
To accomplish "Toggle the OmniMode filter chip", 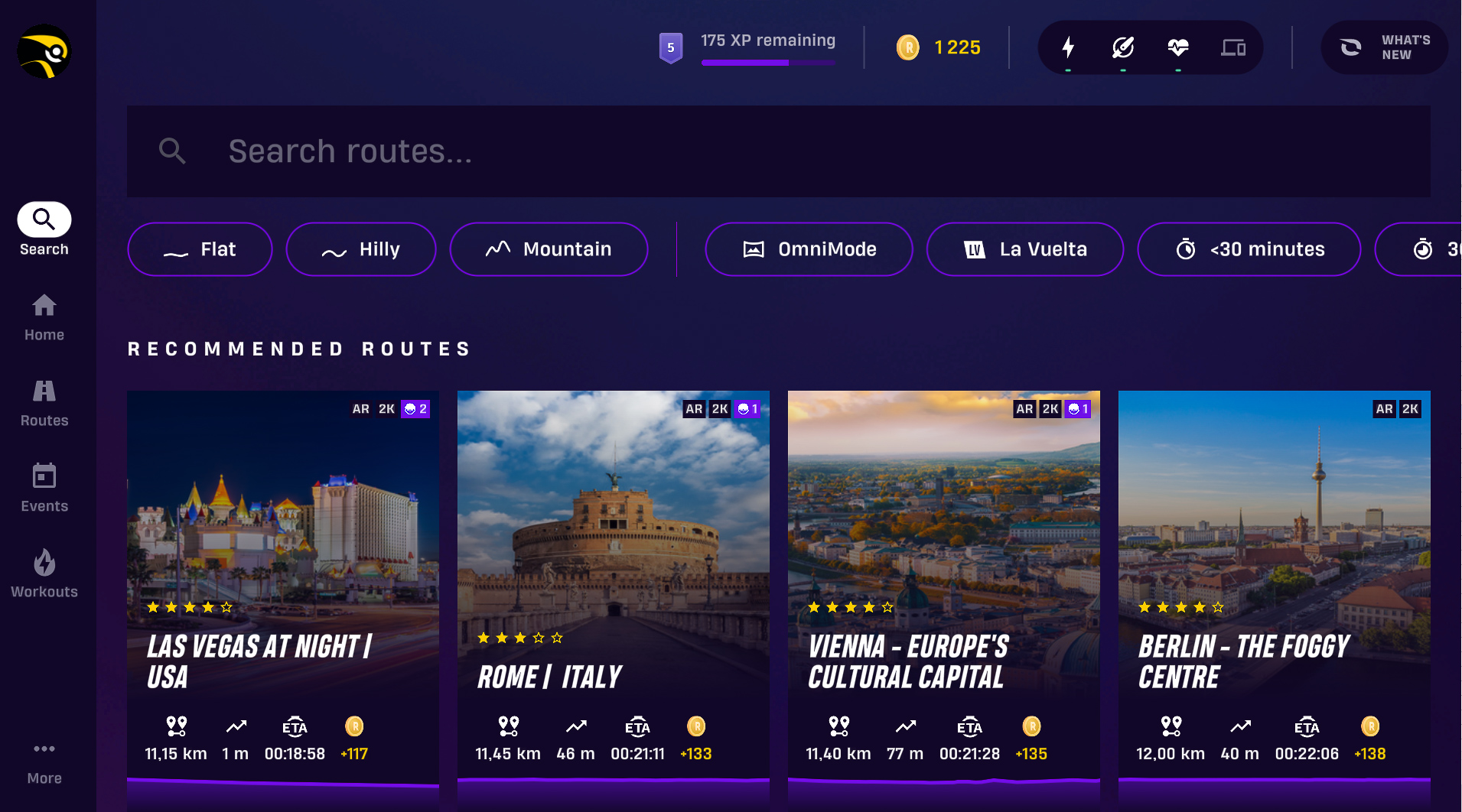I will pyautogui.click(x=809, y=249).
